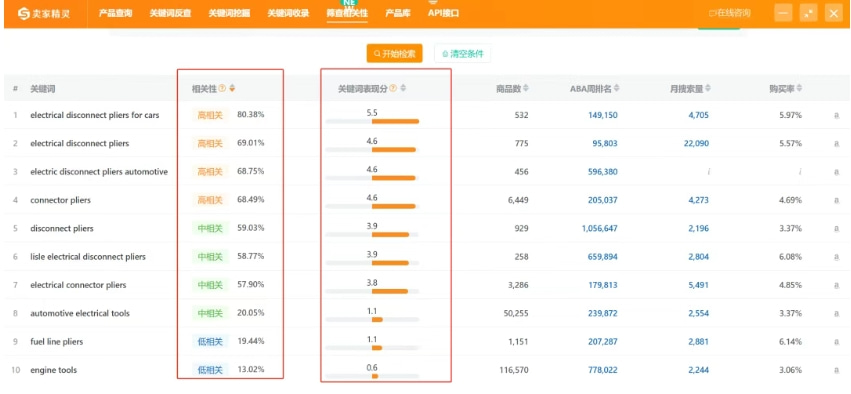The image size is (851, 394).
Task: Click keyword fuel line pliers
Action: click(x=56, y=342)
